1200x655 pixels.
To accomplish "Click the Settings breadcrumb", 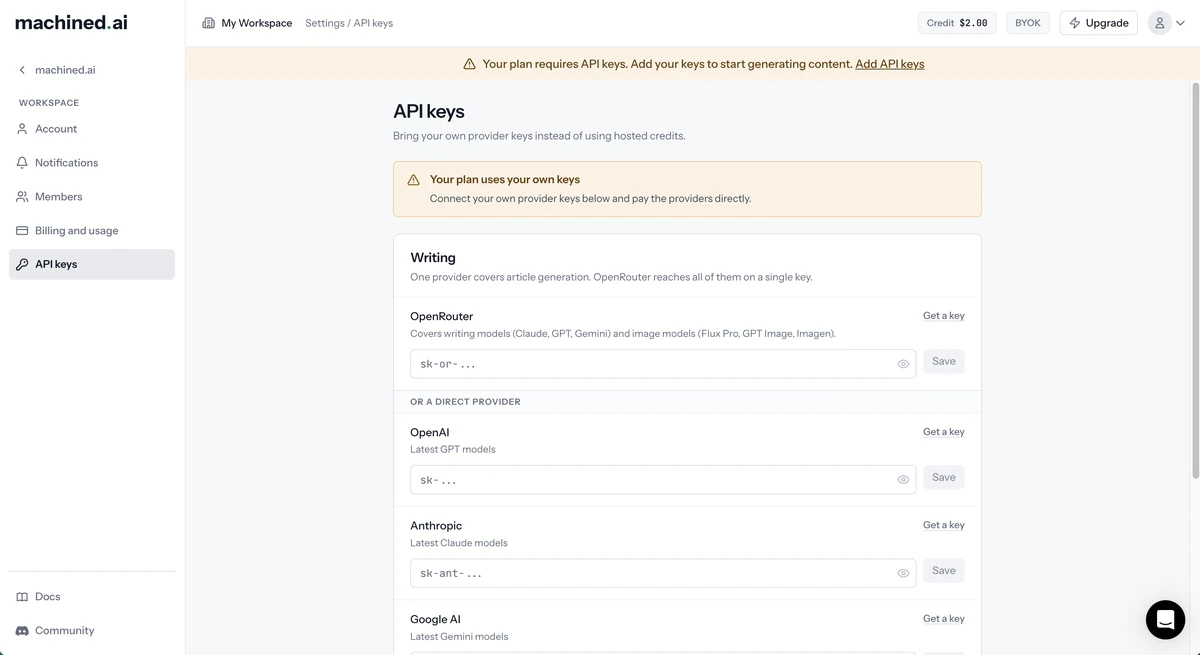I will (325, 23).
